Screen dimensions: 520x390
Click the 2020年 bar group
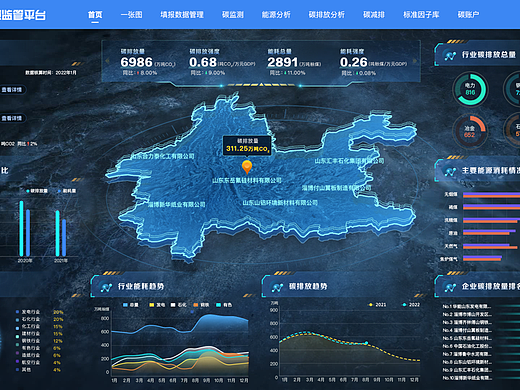tap(25, 228)
